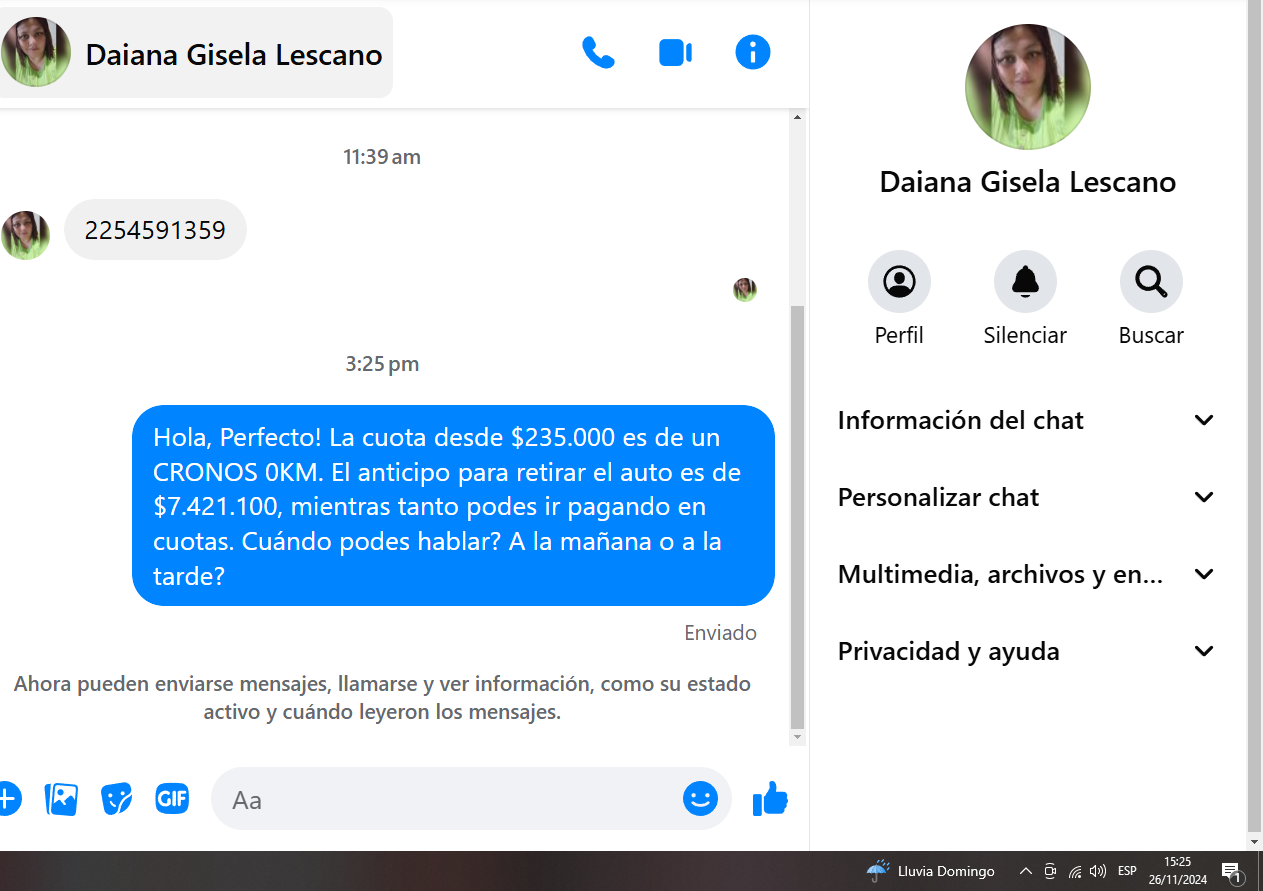Expand Privacidad y ayuda section
1263x891 pixels.
point(1027,651)
